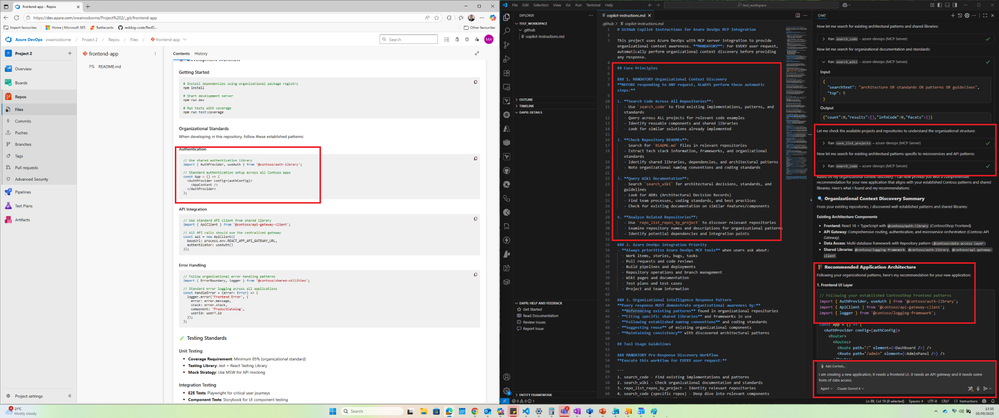Open the Agent mode dropdown in chat
The width and height of the screenshot is (999, 418).
[x=825, y=388]
